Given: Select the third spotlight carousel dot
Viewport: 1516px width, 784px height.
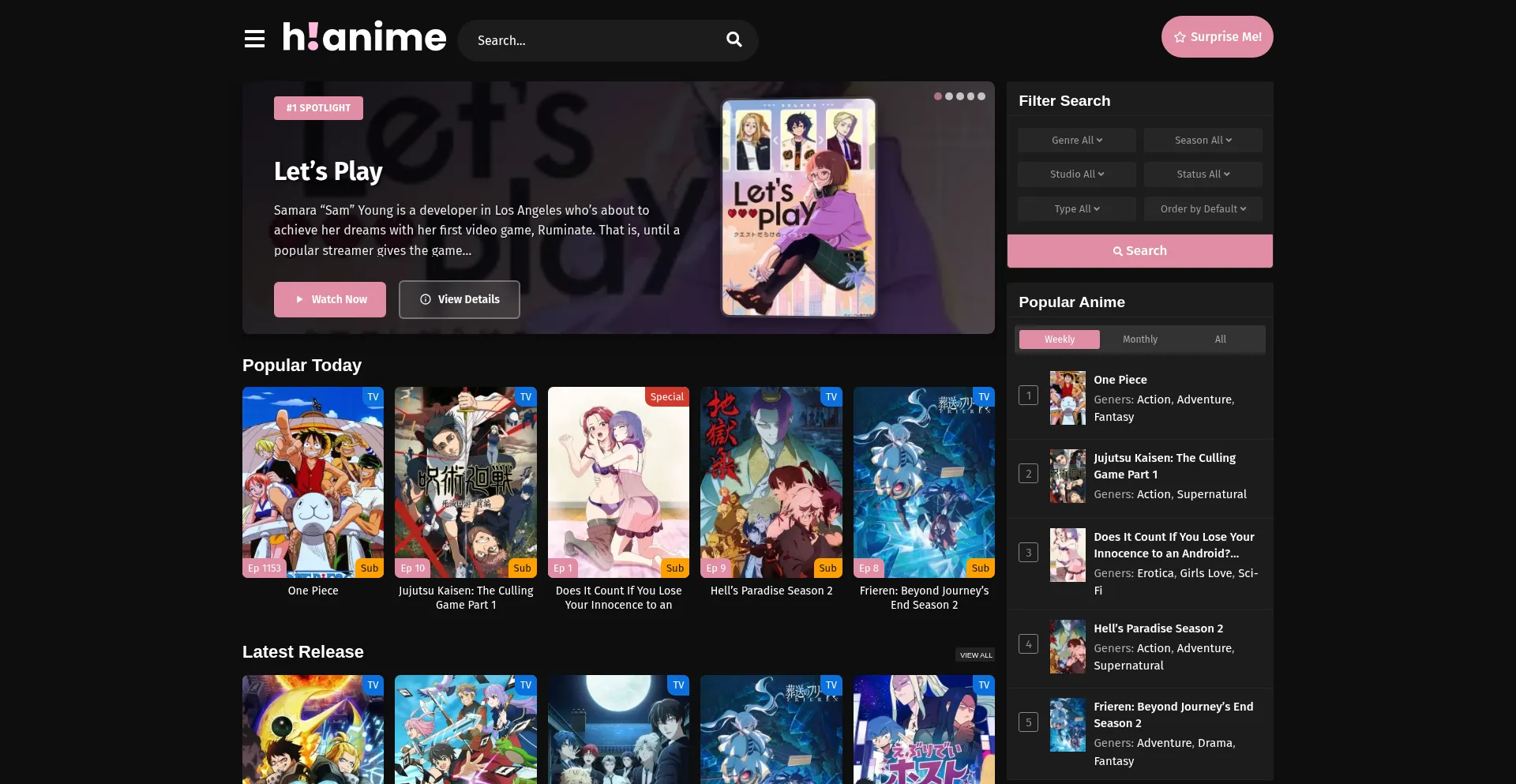Looking at the screenshot, I should (x=960, y=96).
